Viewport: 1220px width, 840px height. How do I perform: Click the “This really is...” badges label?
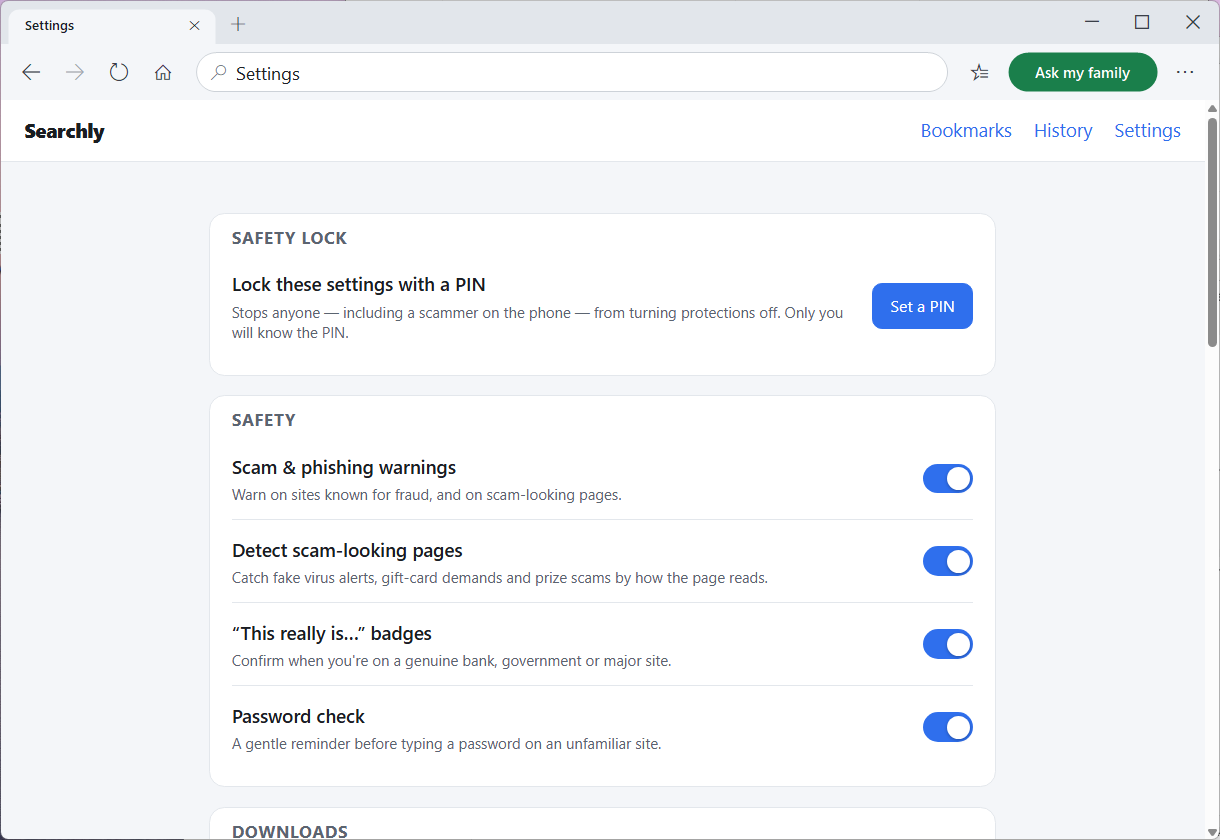[x=332, y=634]
